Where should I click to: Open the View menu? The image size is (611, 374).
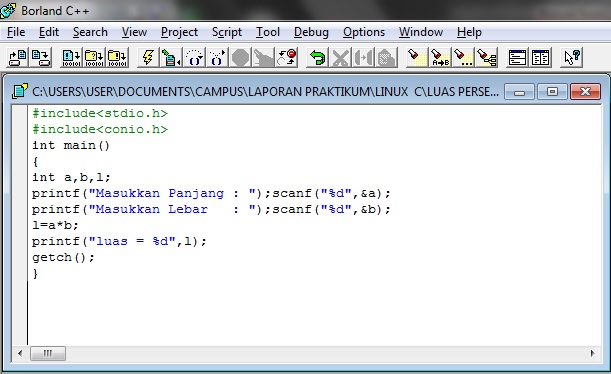[x=134, y=32]
